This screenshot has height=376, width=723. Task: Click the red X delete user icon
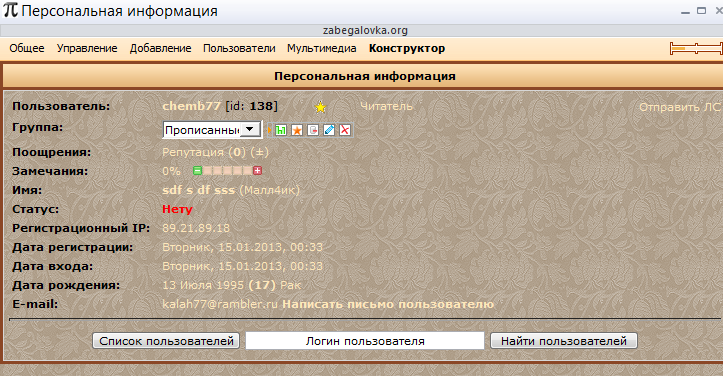click(x=344, y=130)
